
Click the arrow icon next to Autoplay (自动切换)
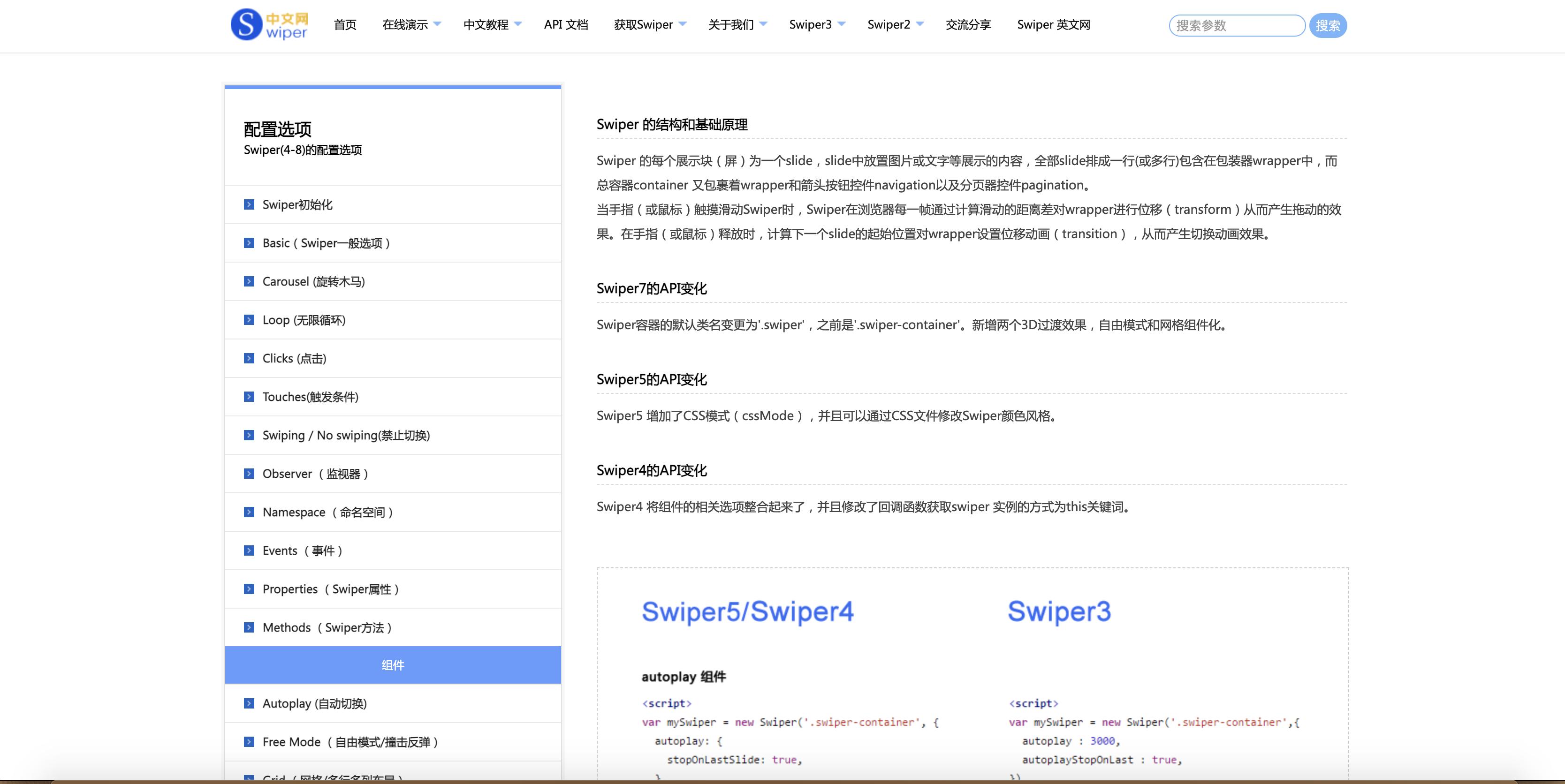(x=249, y=704)
